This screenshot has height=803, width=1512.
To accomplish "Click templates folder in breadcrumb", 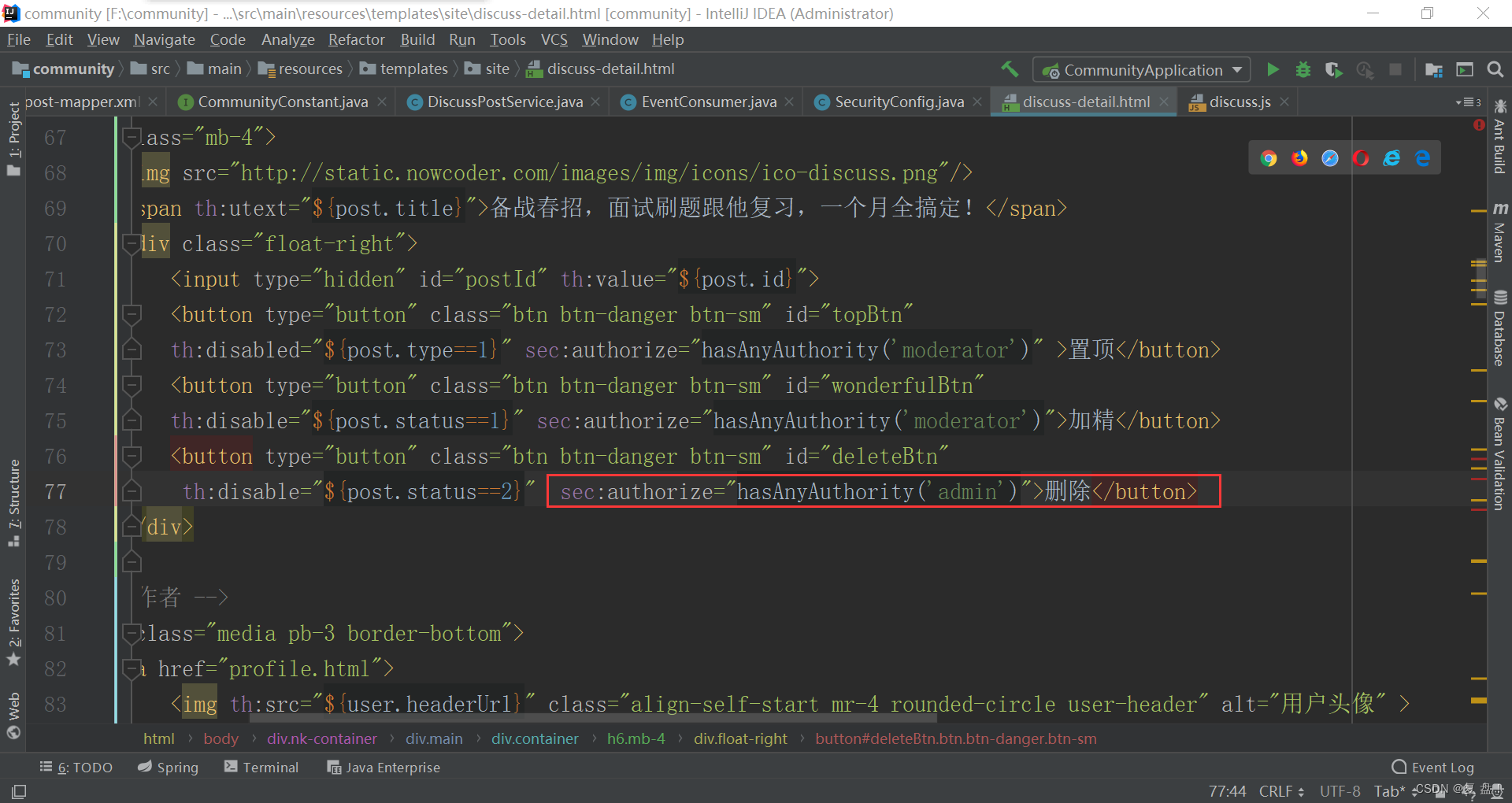I will 405,69.
